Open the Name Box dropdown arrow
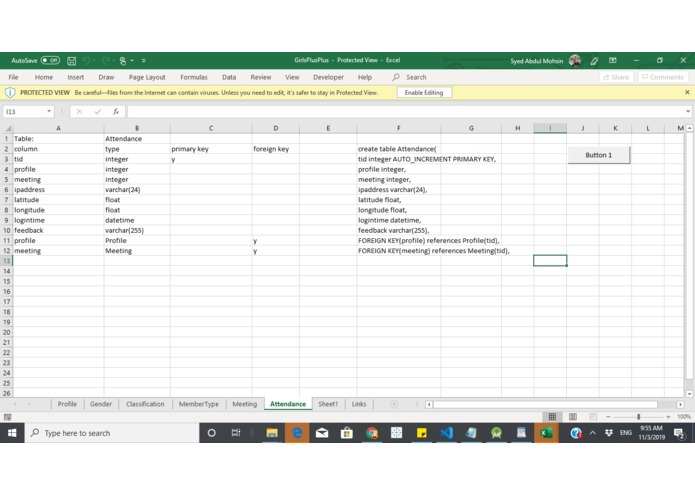The height and width of the screenshot is (494, 695). tap(49, 111)
